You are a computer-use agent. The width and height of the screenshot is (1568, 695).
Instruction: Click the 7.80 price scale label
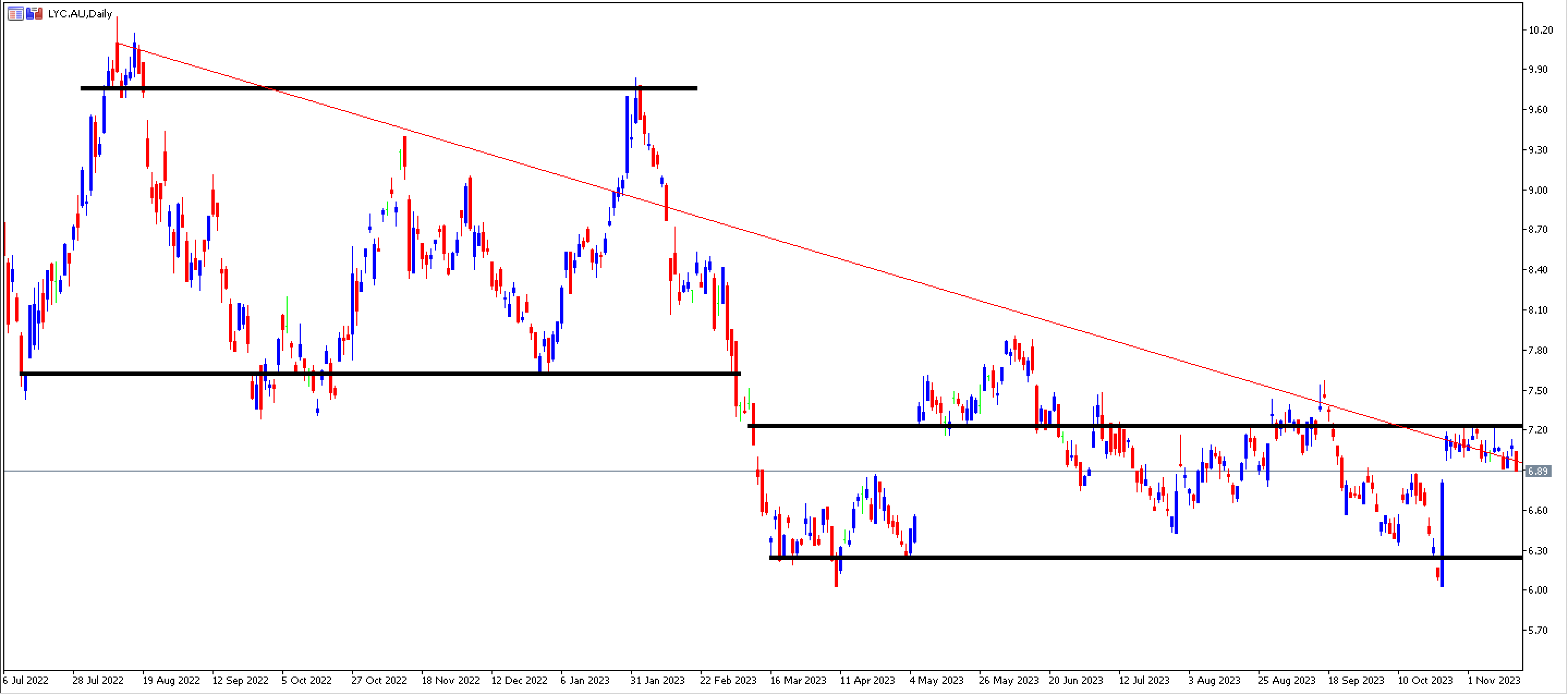pos(1537,350)
